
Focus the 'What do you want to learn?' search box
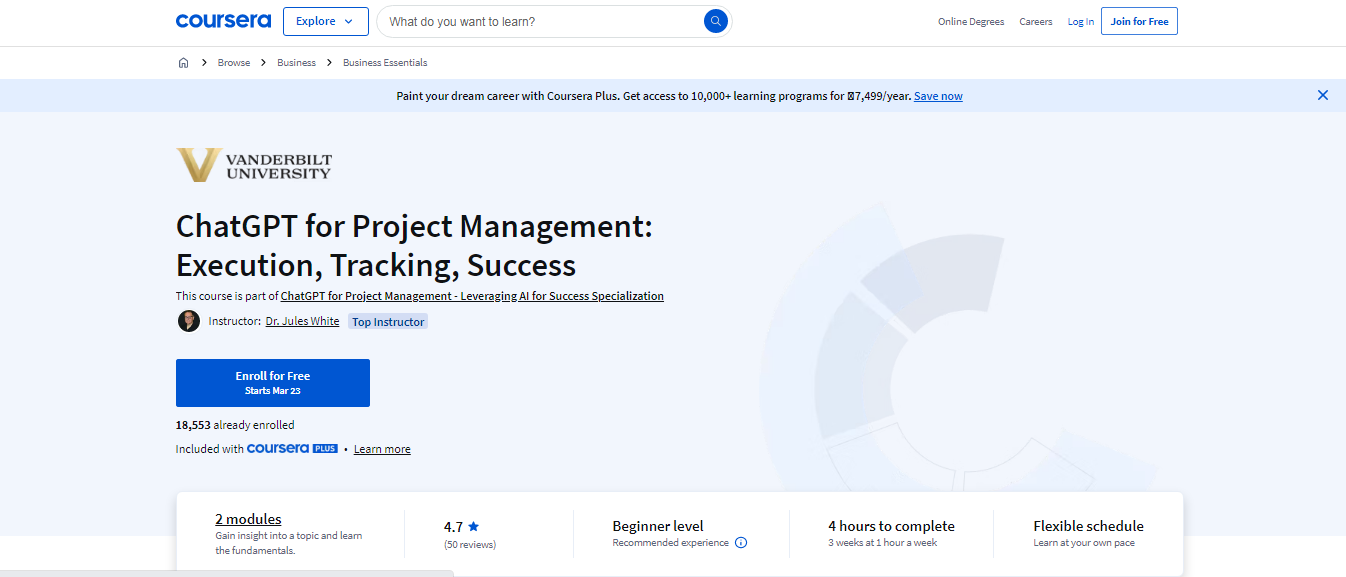540,21
